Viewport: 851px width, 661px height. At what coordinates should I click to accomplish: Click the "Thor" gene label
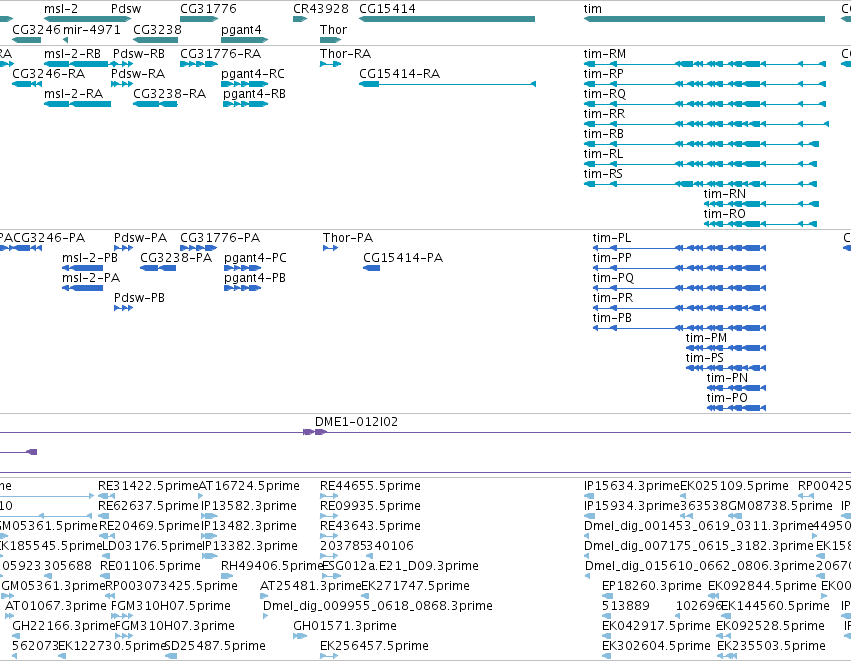(x=333, y=29)
